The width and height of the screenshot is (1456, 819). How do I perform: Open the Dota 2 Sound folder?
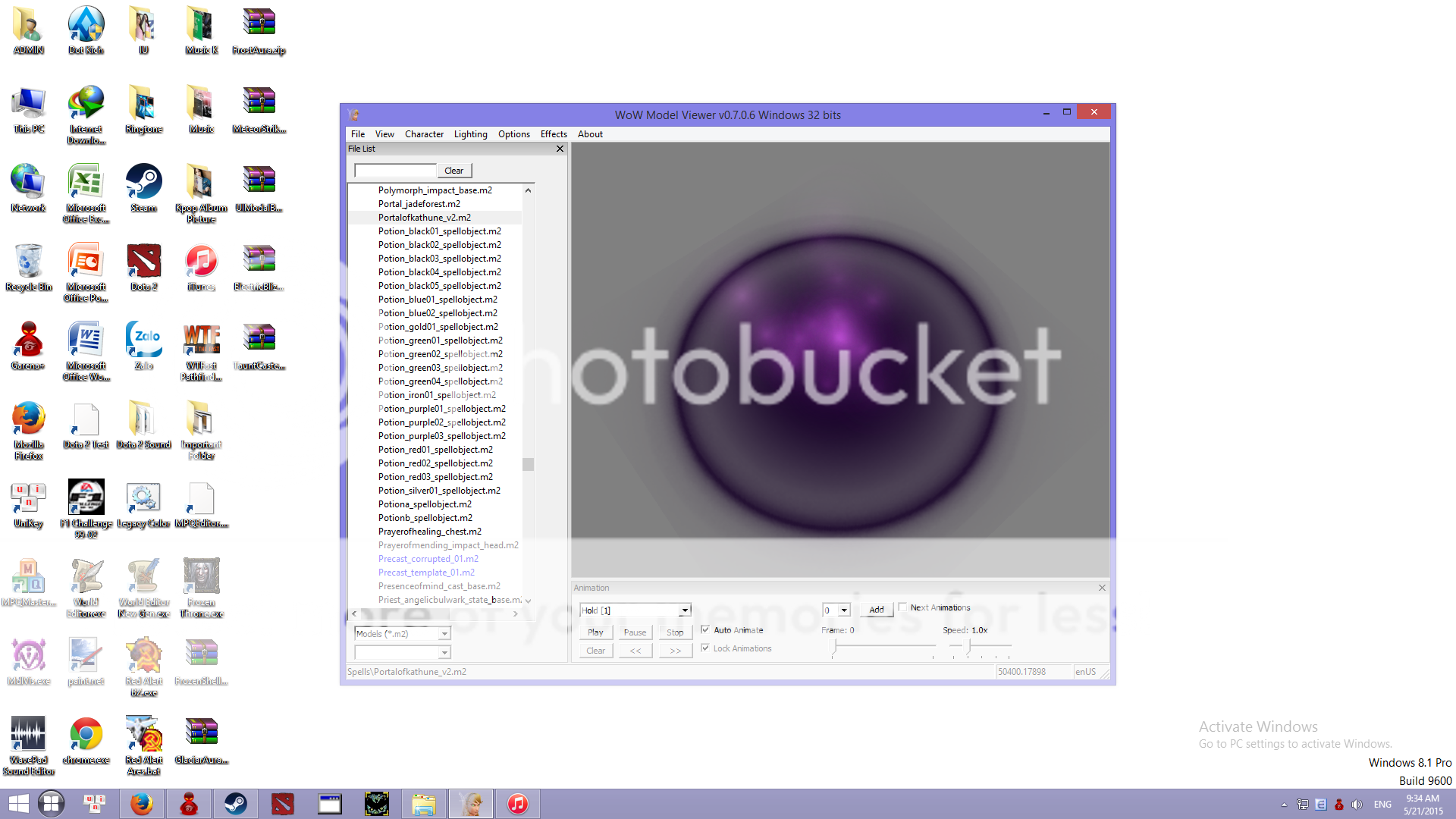[x=143, y=425]
